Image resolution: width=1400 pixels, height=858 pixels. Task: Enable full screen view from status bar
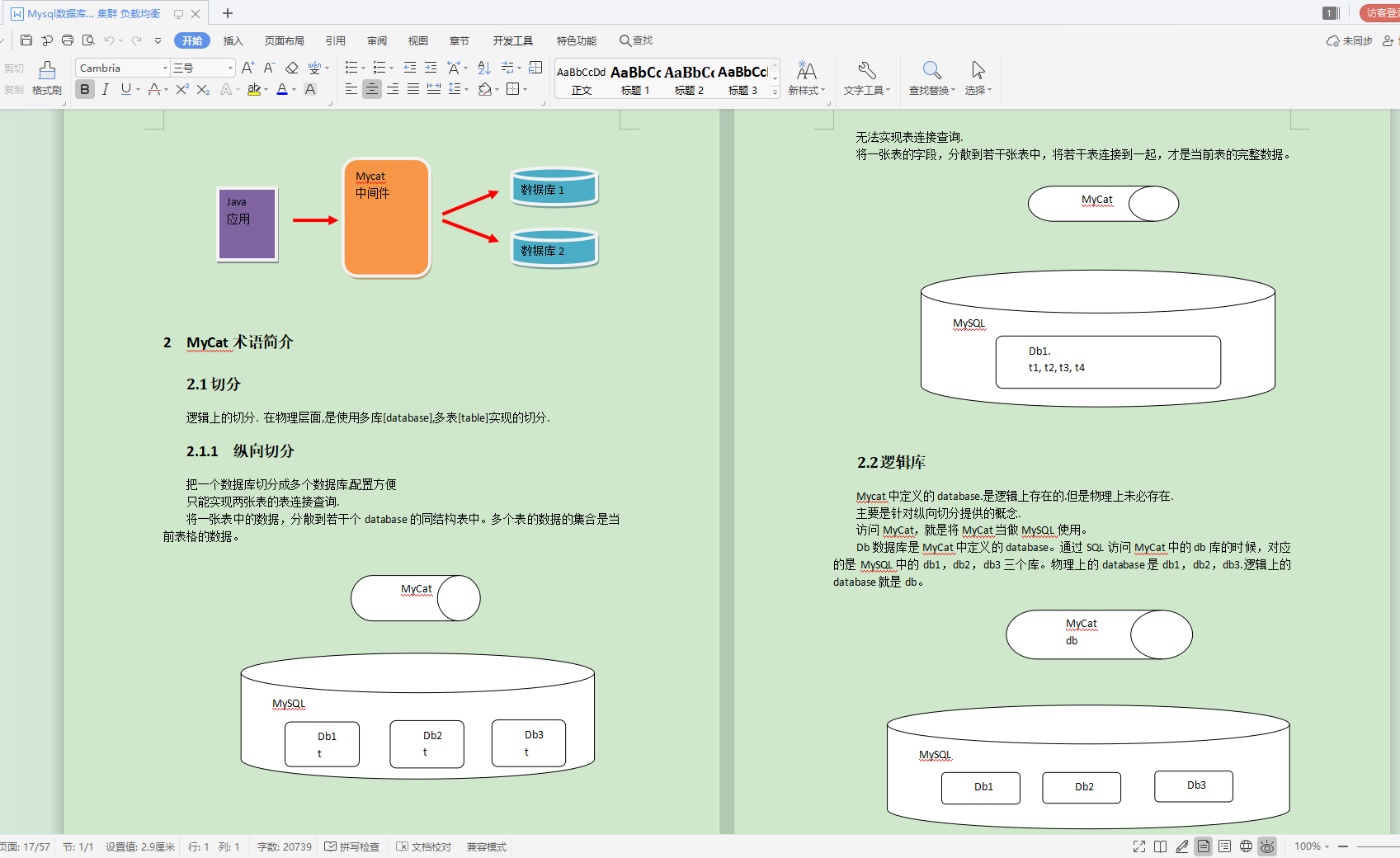coord(1139,846)
